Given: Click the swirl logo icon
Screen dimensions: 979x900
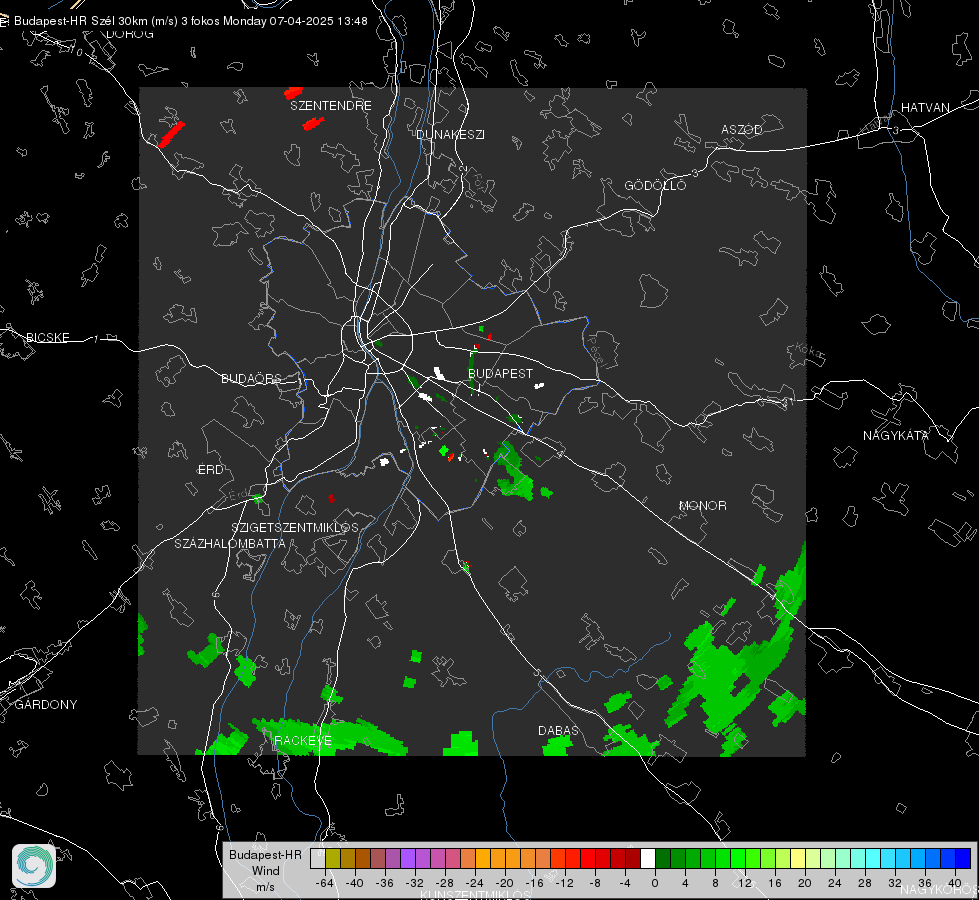Looking at the screenshot, I should 34,866.
